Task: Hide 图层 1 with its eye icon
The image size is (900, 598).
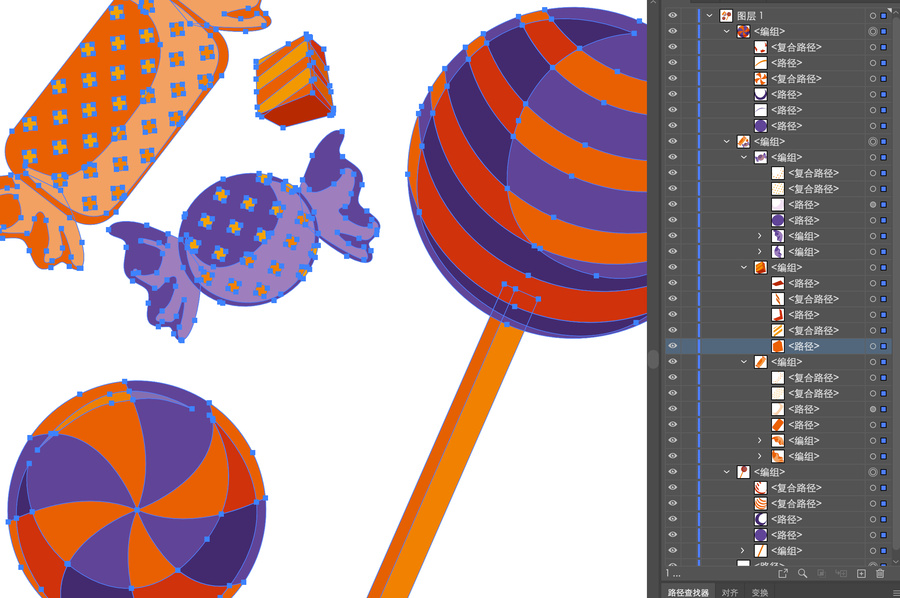Action: click(x=673, y=15)
